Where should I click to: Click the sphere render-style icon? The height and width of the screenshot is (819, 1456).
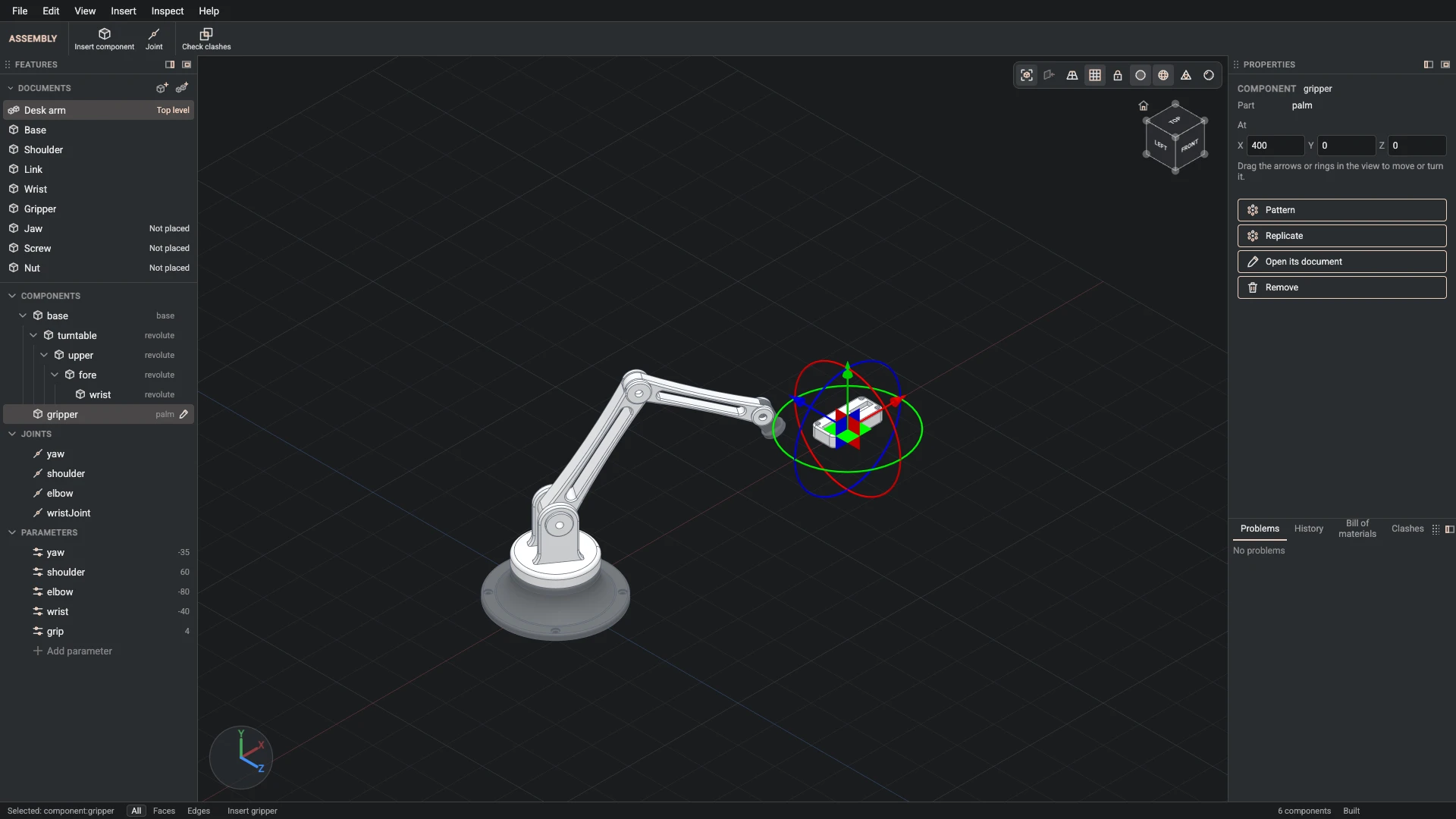(1209, 75)
